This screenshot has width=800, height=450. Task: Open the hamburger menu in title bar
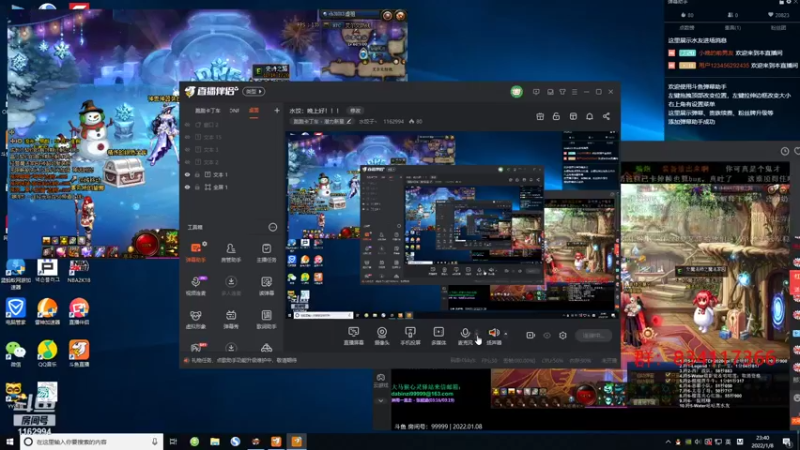[x=574, y=92]
